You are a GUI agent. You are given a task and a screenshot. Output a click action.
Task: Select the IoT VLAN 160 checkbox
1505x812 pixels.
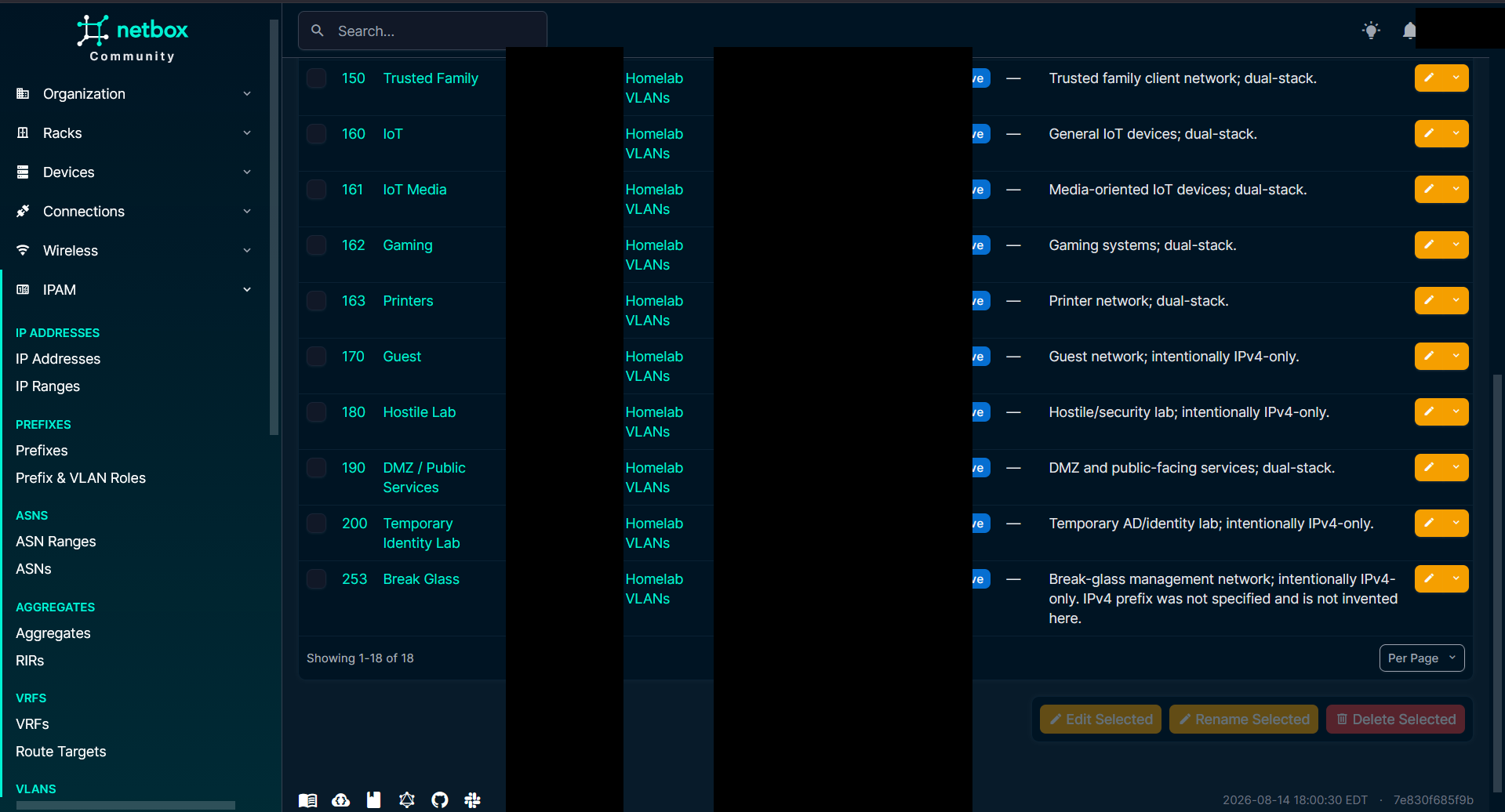coord(316,134)
